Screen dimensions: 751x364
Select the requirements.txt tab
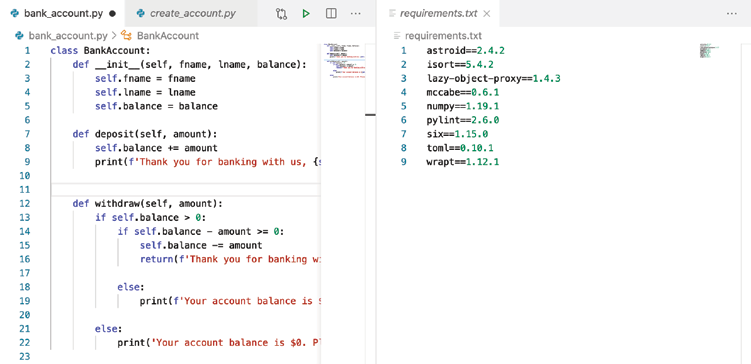[439, 13]
